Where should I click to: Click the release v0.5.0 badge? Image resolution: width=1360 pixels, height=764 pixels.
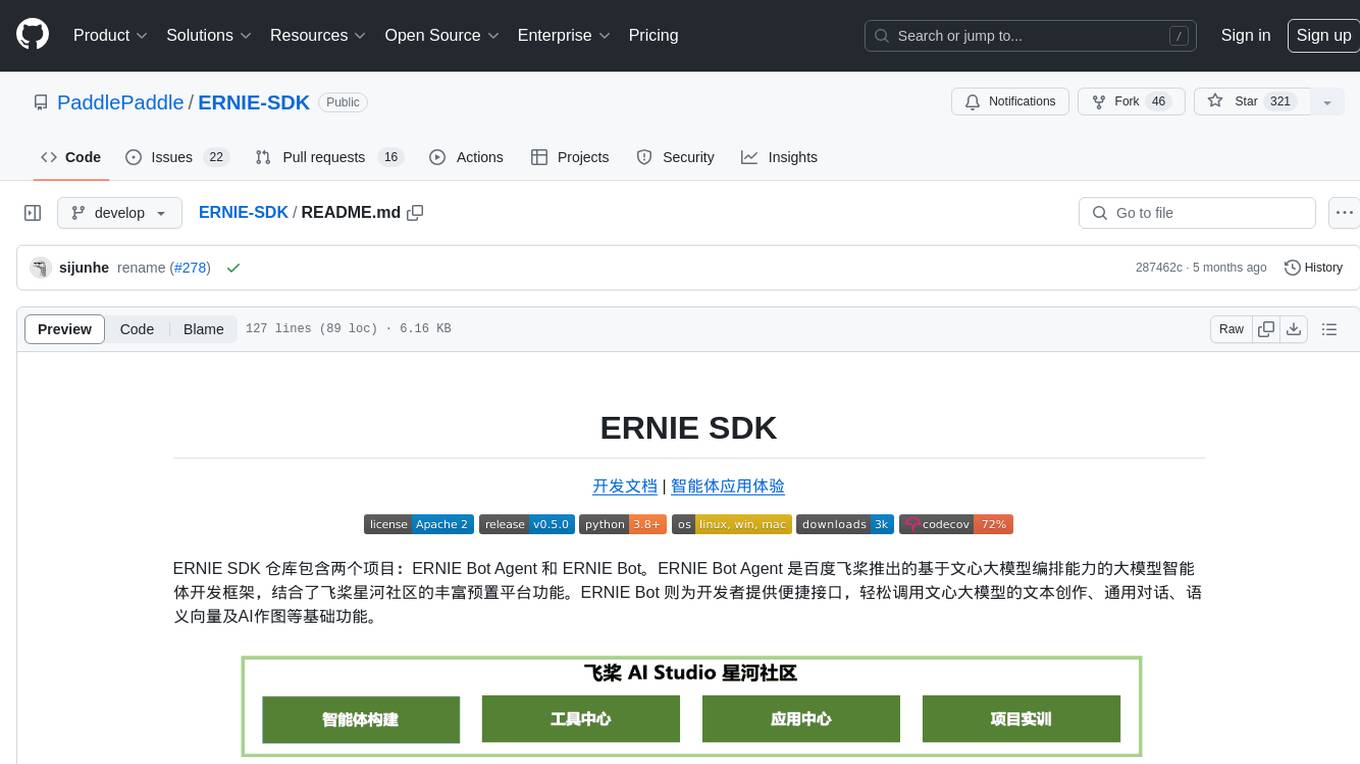(527, 524)
